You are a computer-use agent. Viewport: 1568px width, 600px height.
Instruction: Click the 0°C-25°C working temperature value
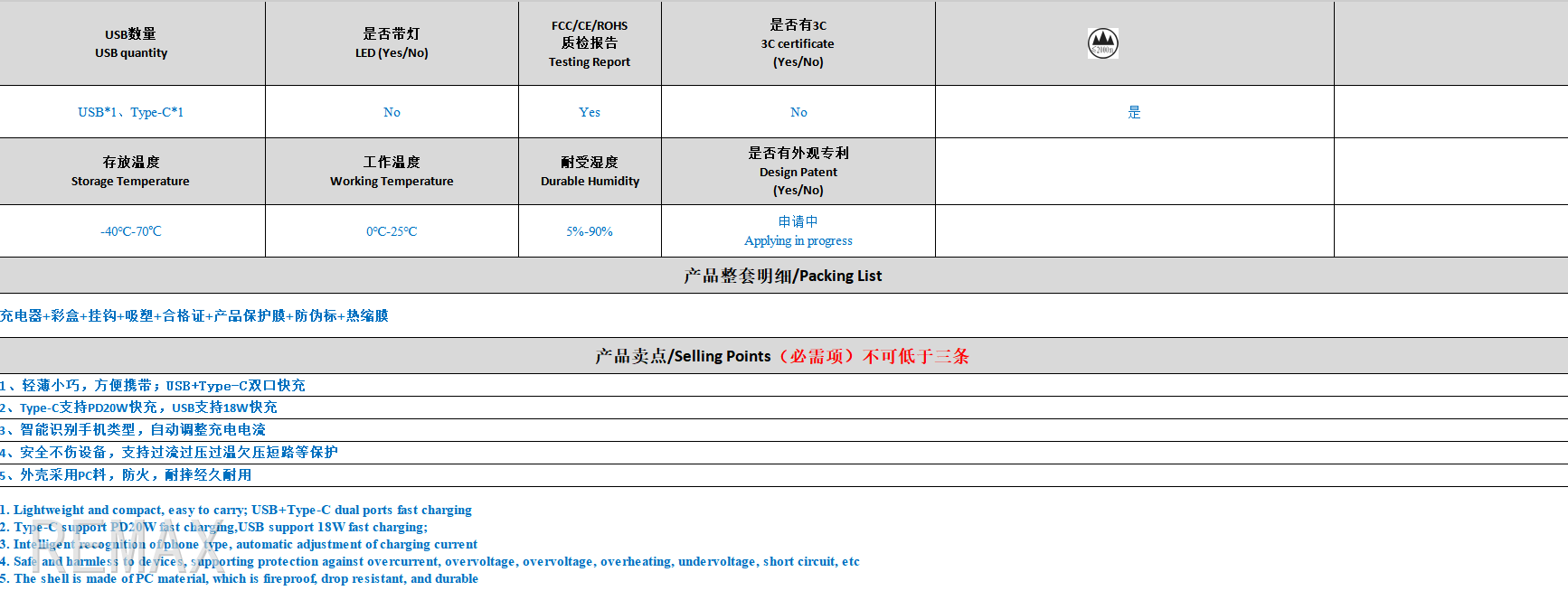(x=392, y=231)
